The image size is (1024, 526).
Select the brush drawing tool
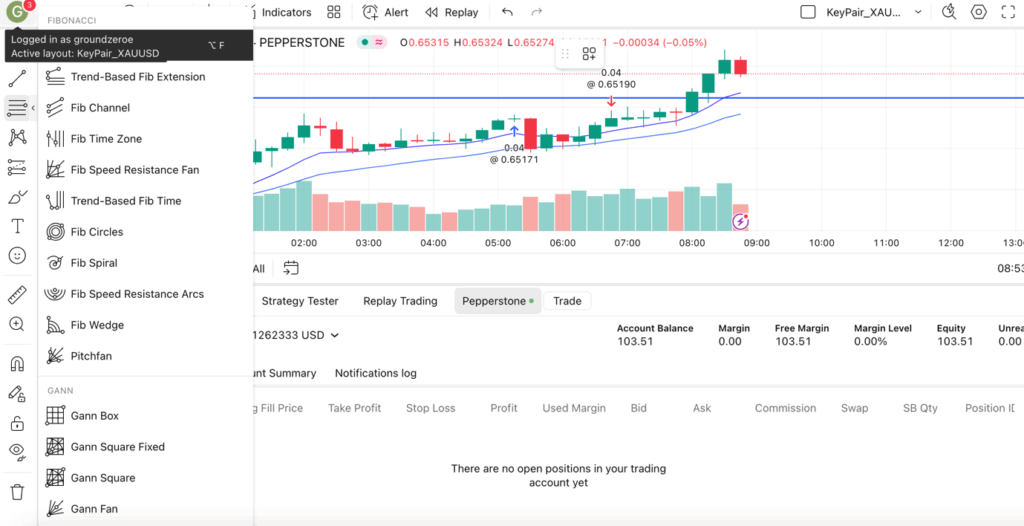click(17, 197)
